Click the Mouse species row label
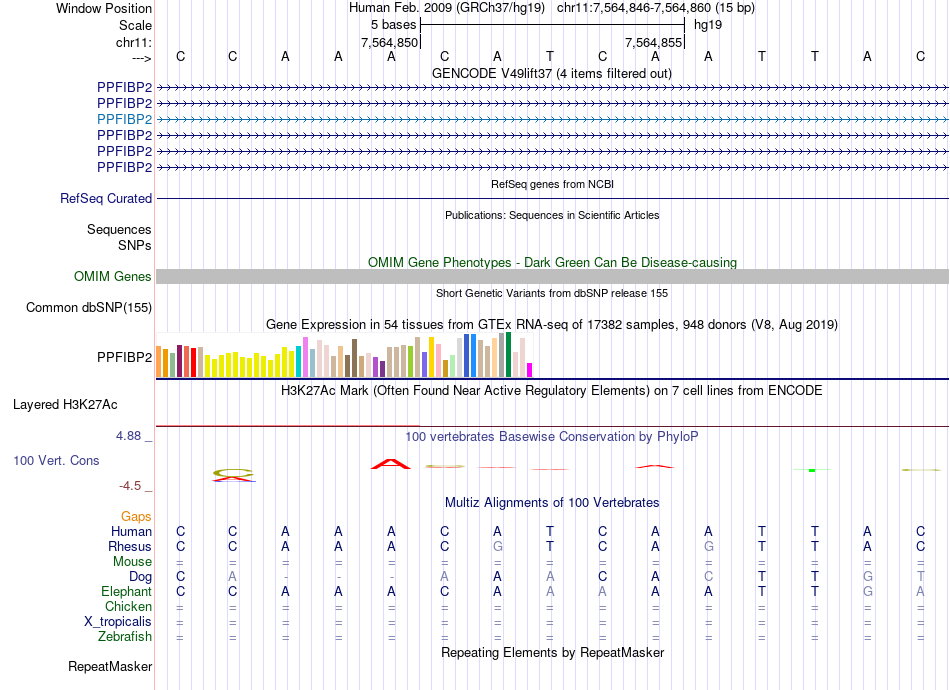The width and height of the screenshot is (950, 690). click(132, 562)
